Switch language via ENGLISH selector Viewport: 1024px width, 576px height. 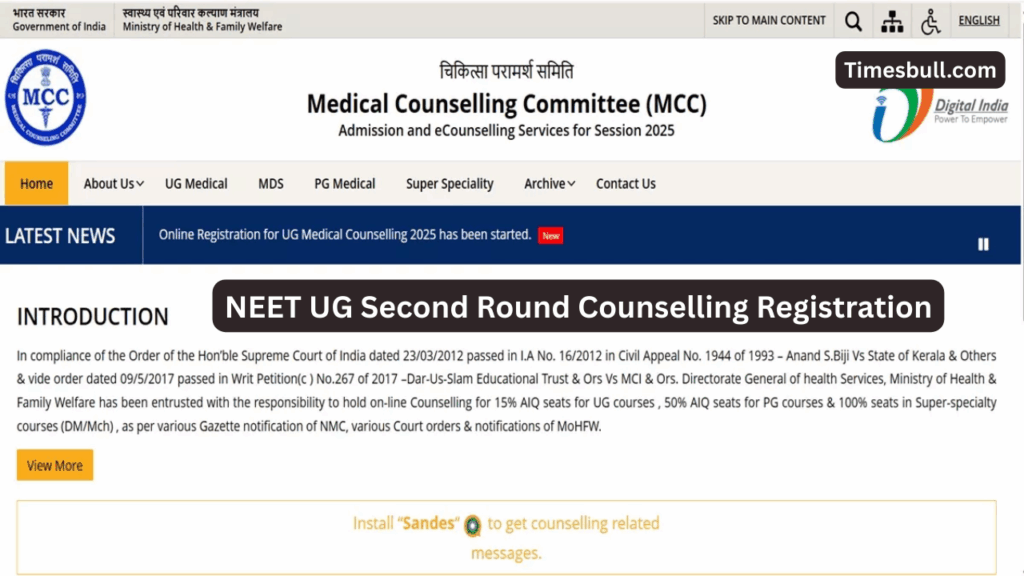tap(978, 20)
